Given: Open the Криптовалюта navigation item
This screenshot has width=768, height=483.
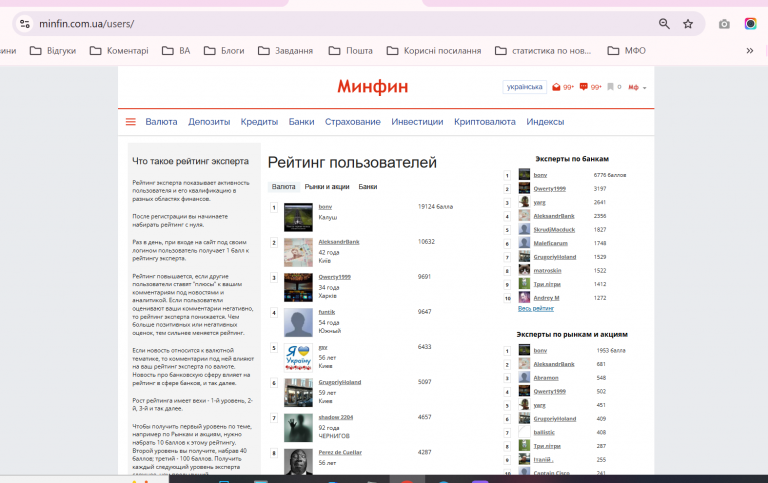Looking at the screenshot, I should coord(485,121).
